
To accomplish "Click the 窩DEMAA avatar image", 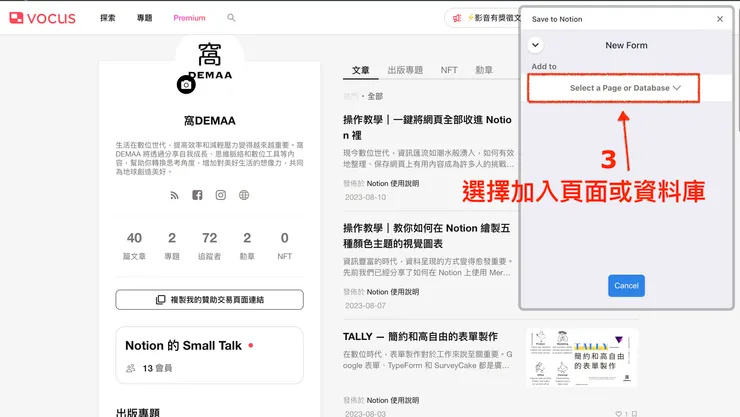I will (210, 61).
